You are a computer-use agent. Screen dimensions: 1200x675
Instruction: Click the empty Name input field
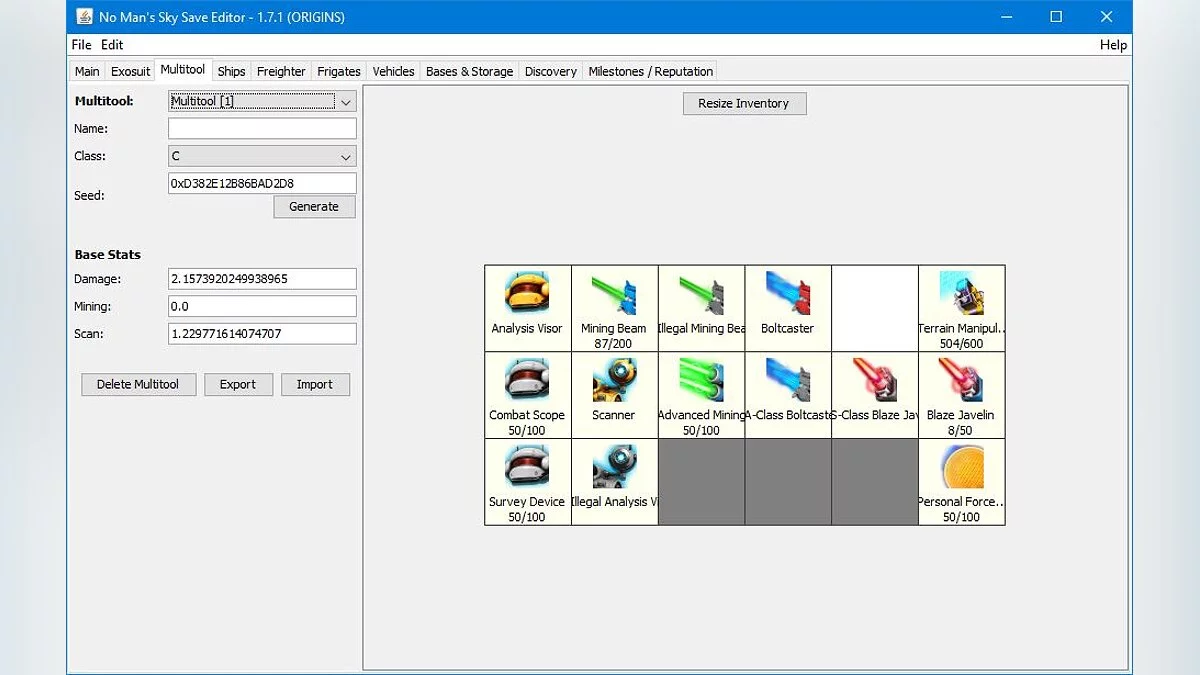coord(262,128)
